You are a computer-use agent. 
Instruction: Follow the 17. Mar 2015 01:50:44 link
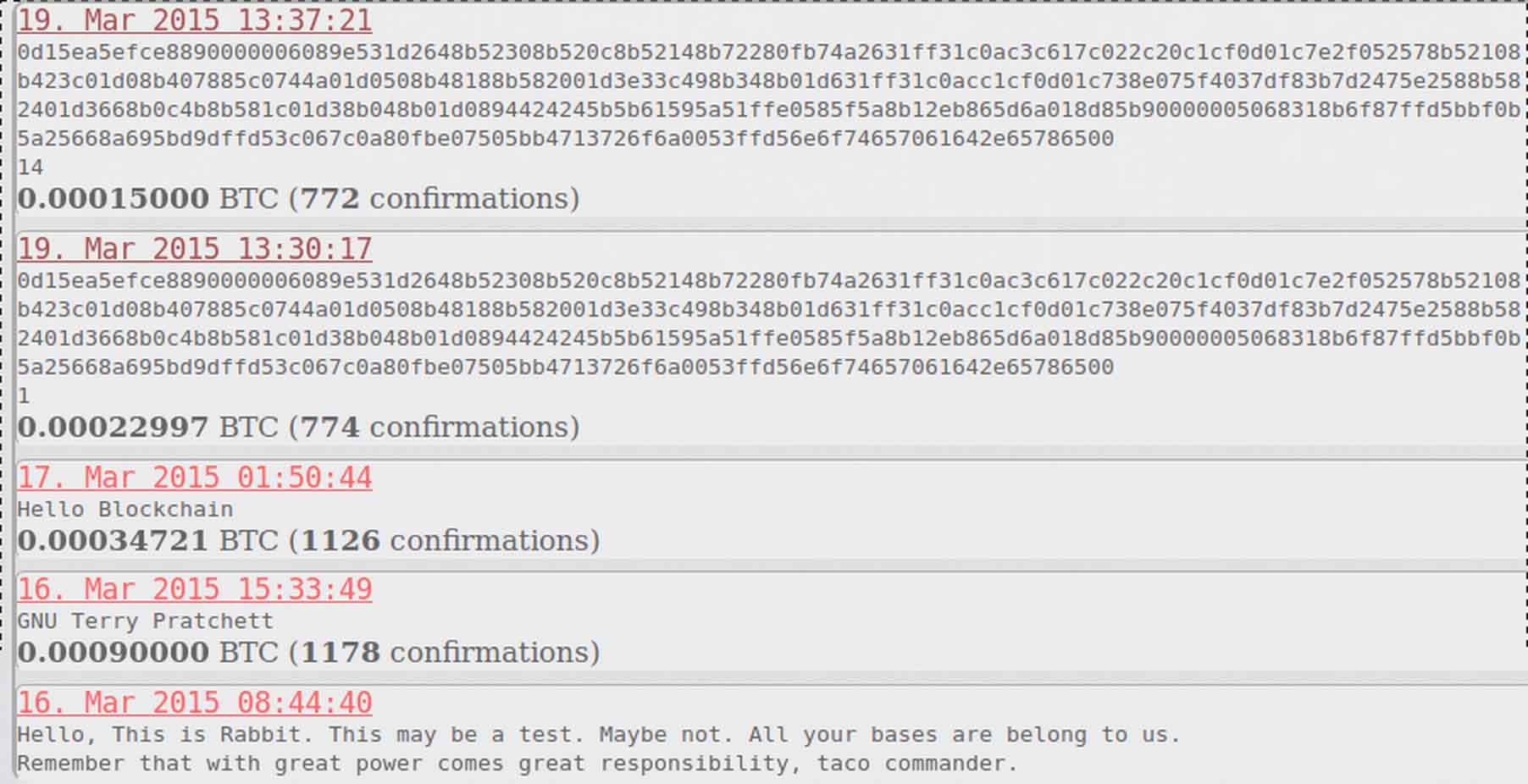click(x=195, y=478)
